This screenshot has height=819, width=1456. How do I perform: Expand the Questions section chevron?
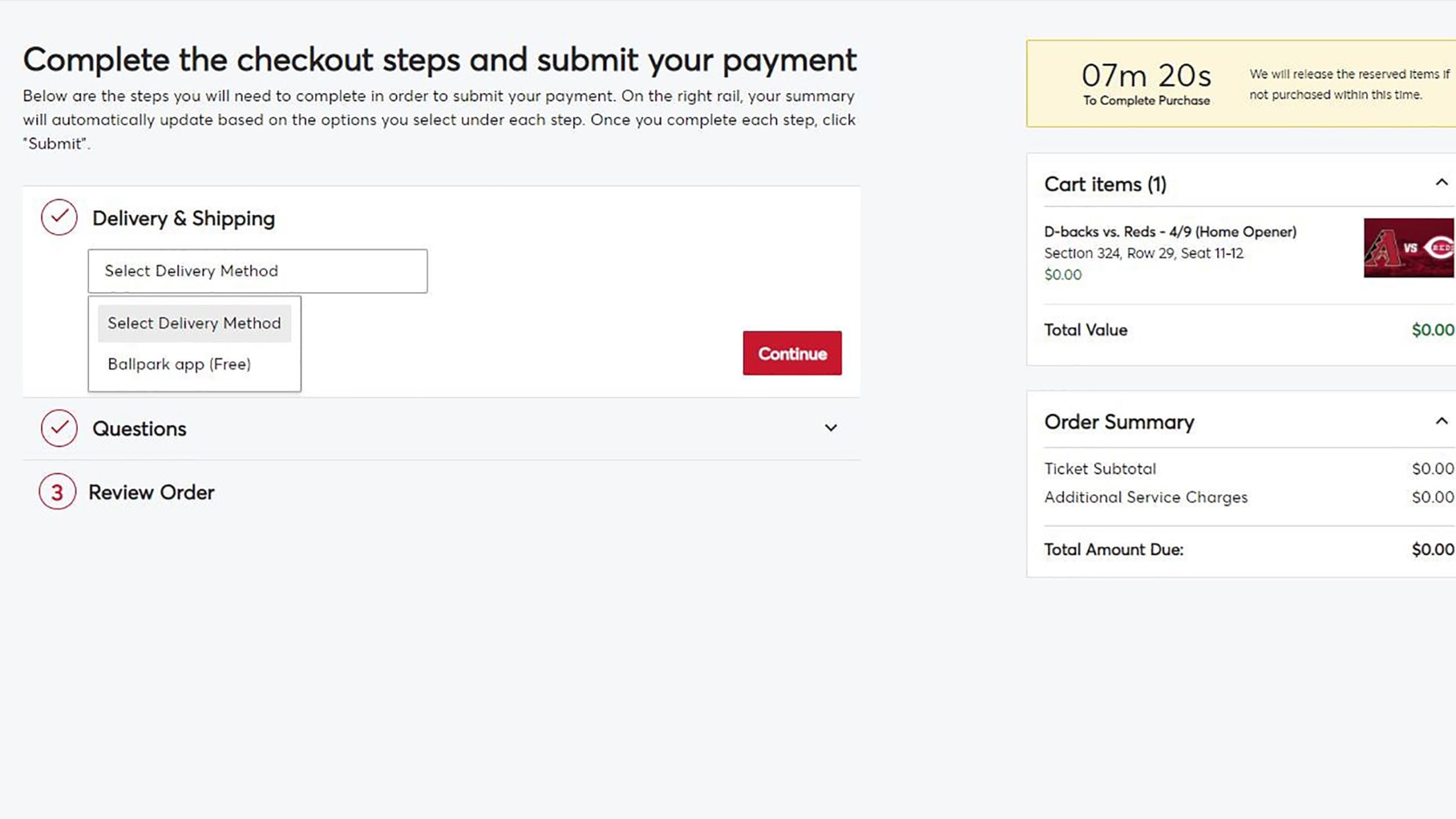pos(830,428)
